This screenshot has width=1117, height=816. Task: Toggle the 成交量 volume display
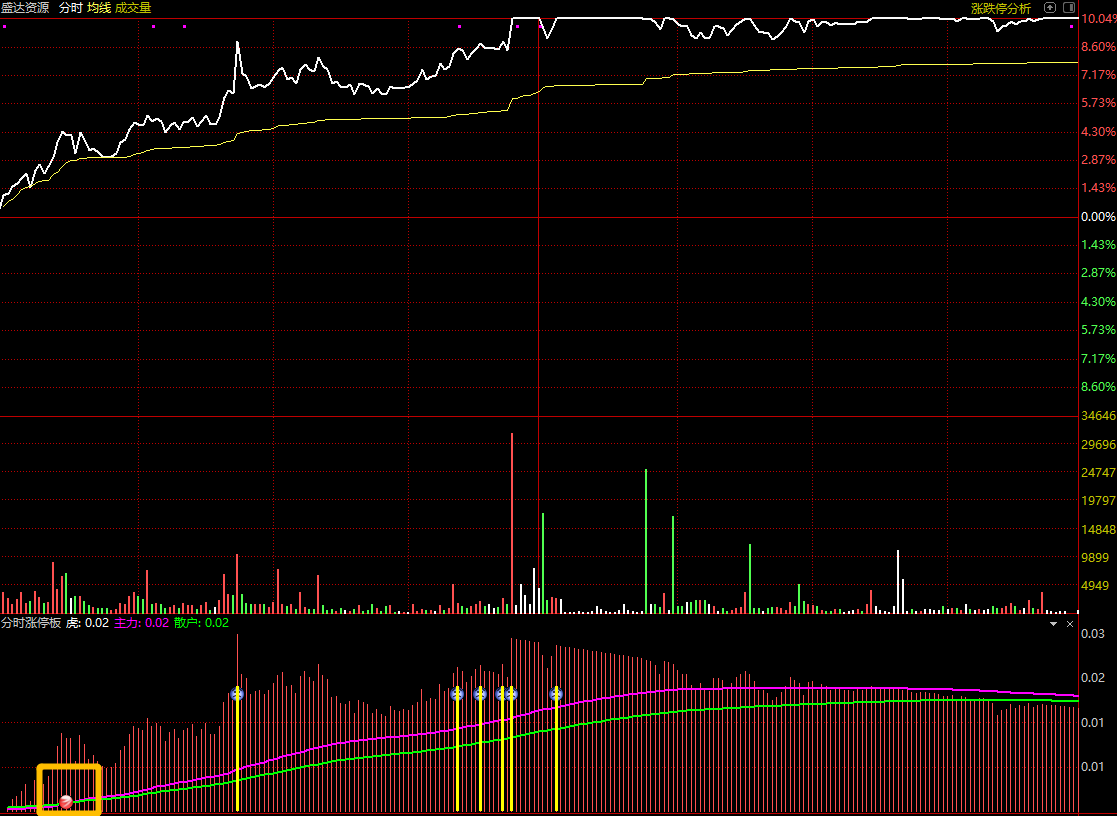click(133, 8)
